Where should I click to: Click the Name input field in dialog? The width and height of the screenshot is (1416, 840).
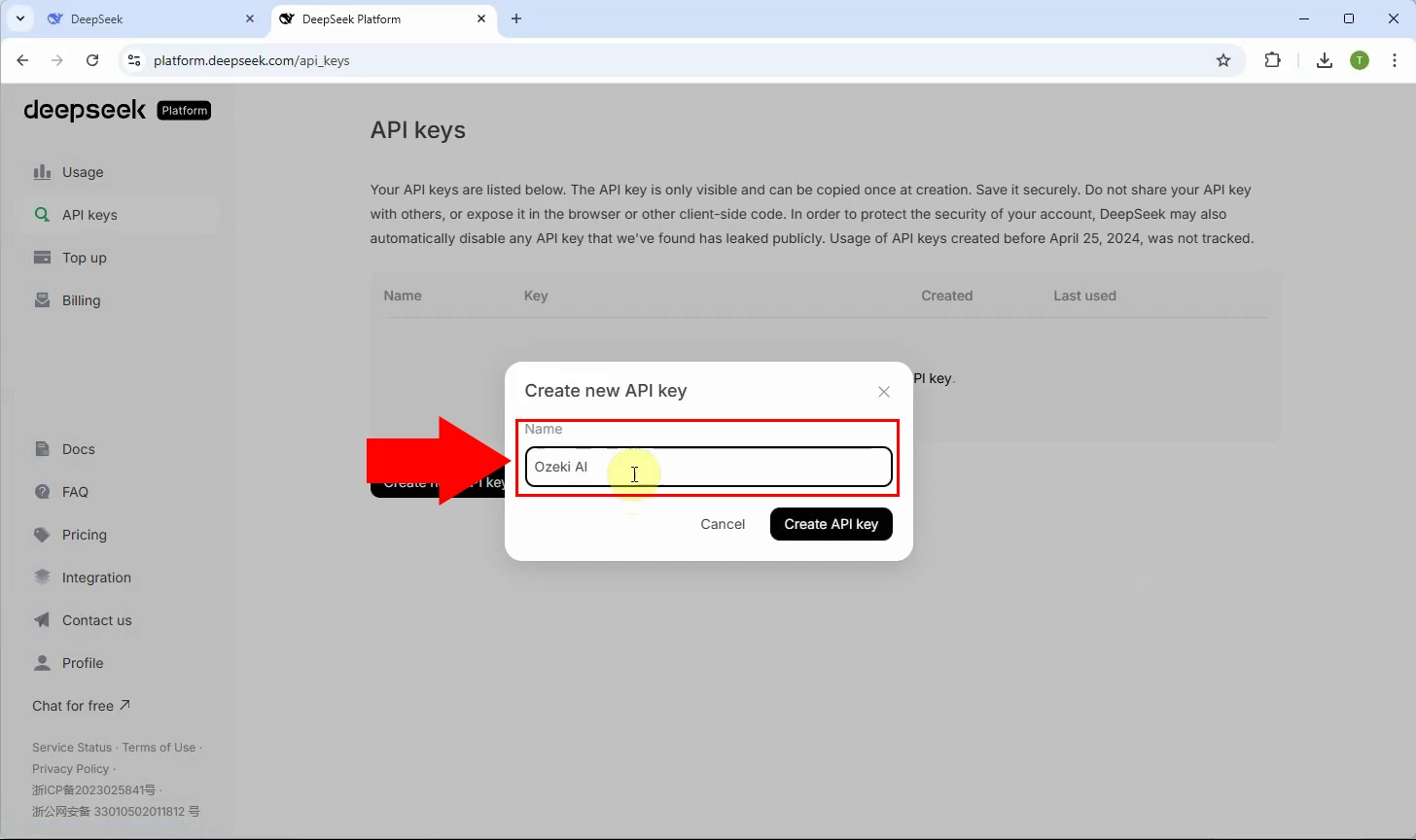(708, 467)
